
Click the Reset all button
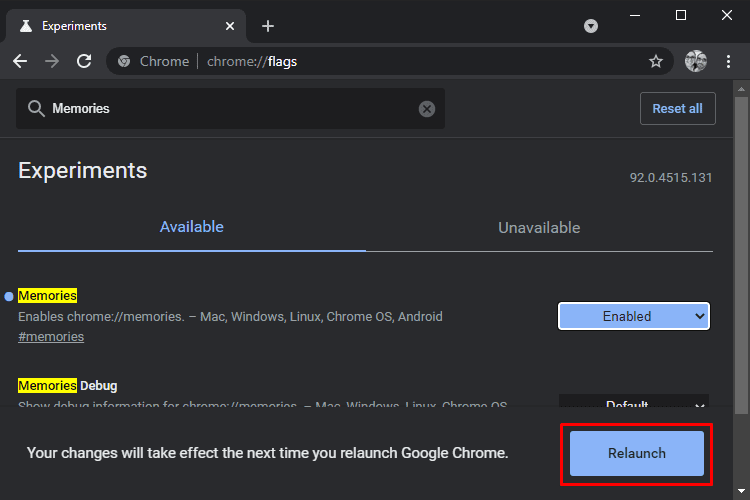pos(678,109)
